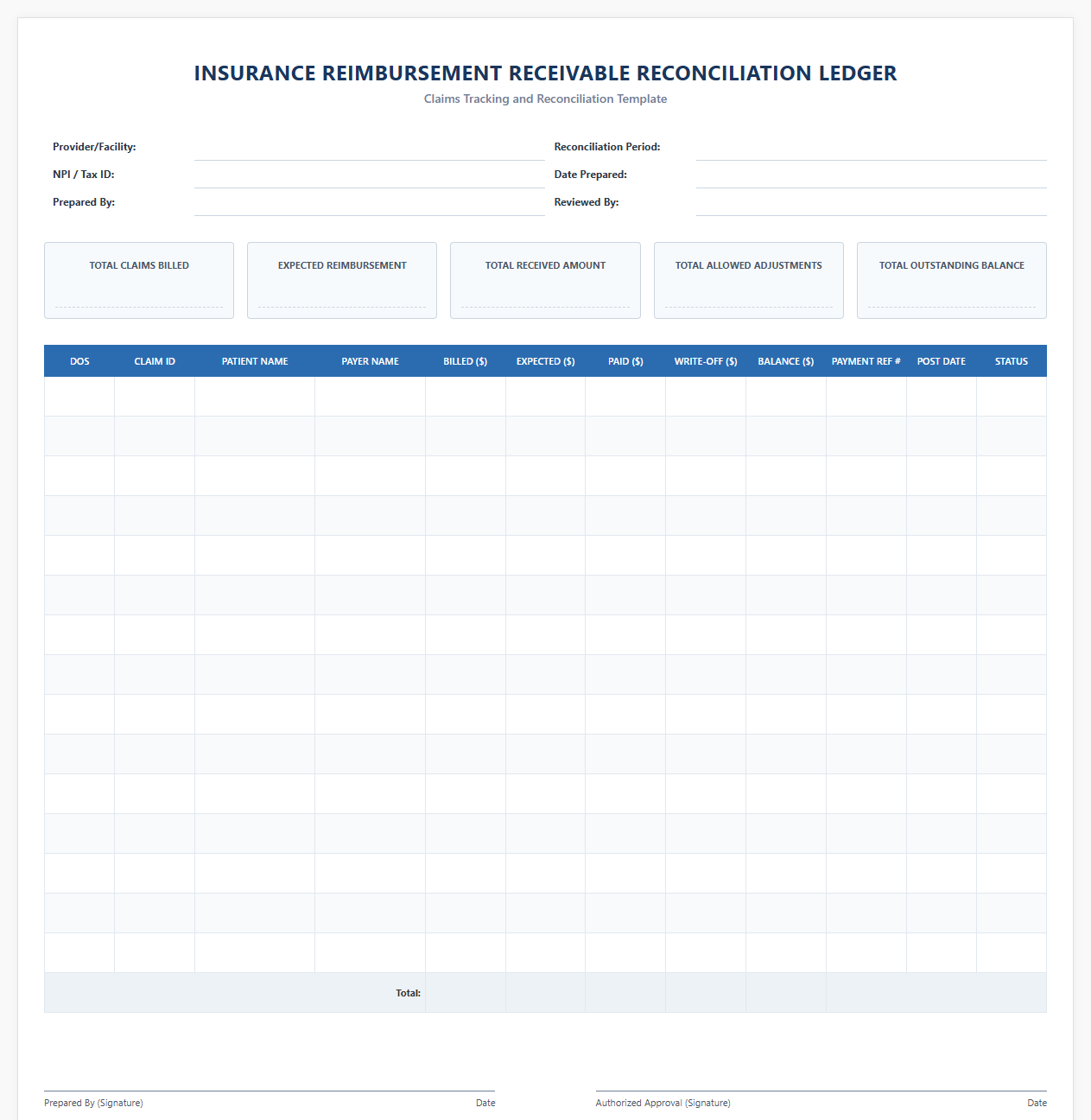
Task: Click the Date label beside Authorized Approval signature
Action: point(1037,1103)
